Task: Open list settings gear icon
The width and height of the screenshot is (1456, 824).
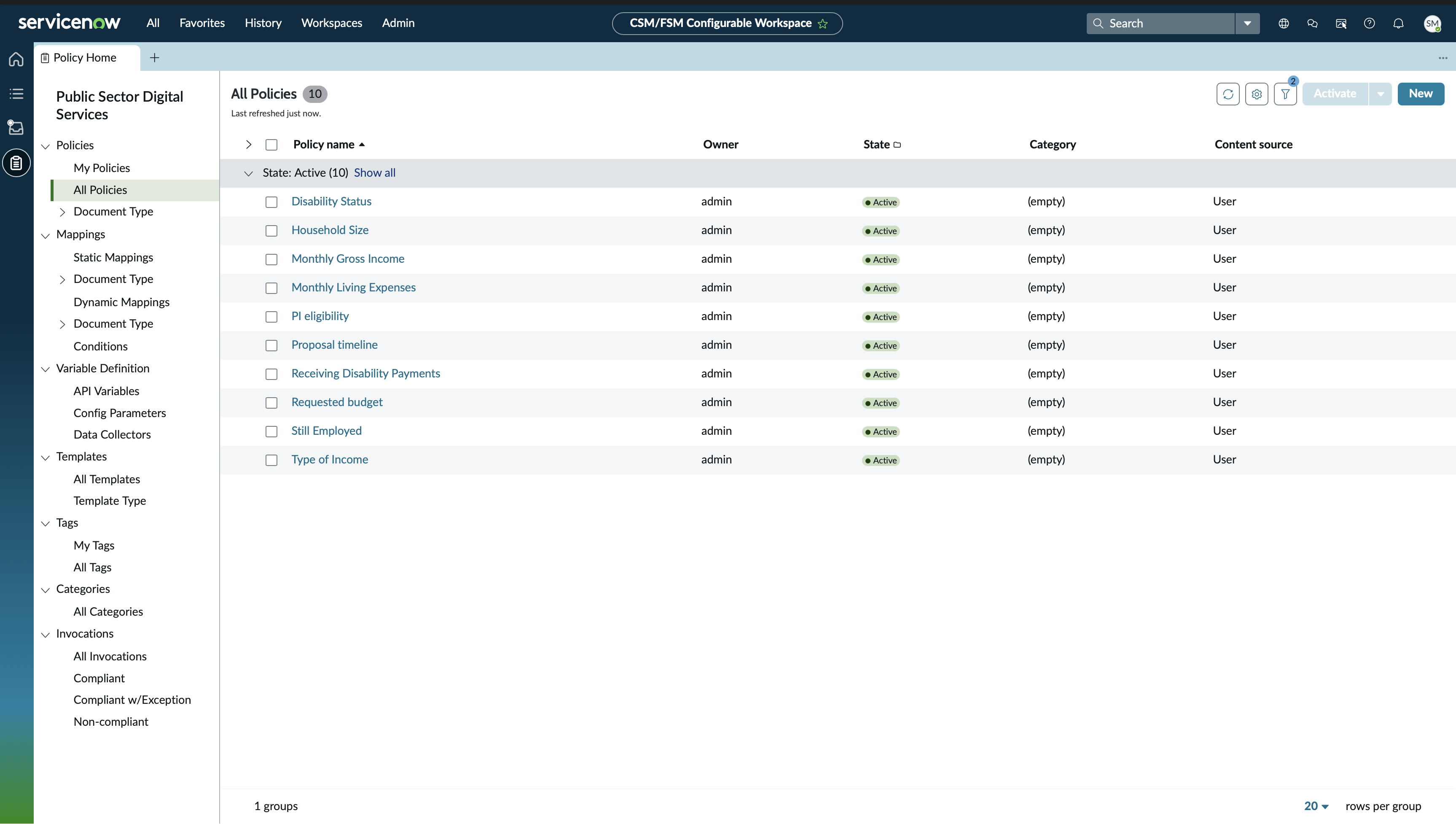Action: pos(1256,94)
